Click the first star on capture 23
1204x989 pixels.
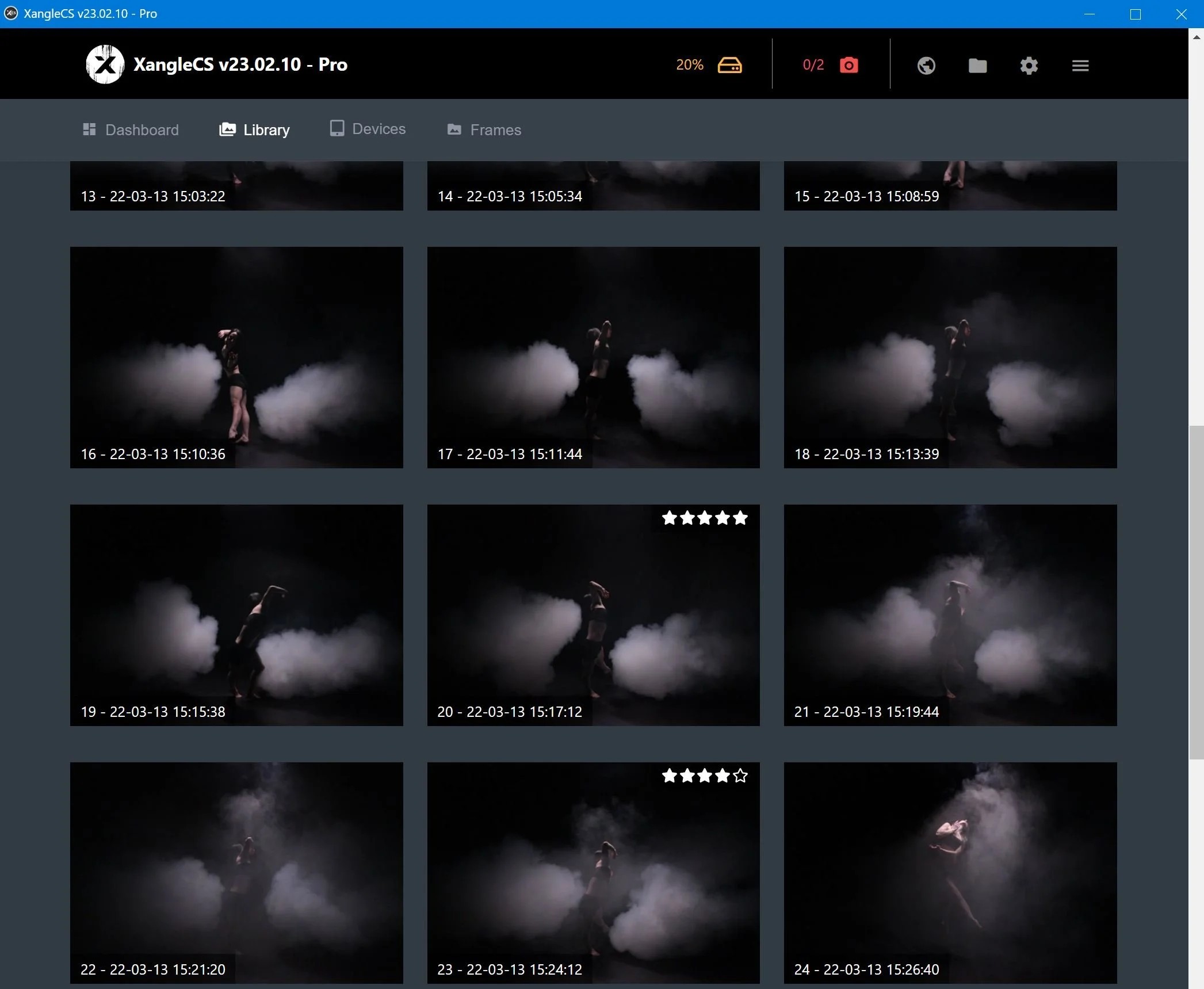click(670, 776)
